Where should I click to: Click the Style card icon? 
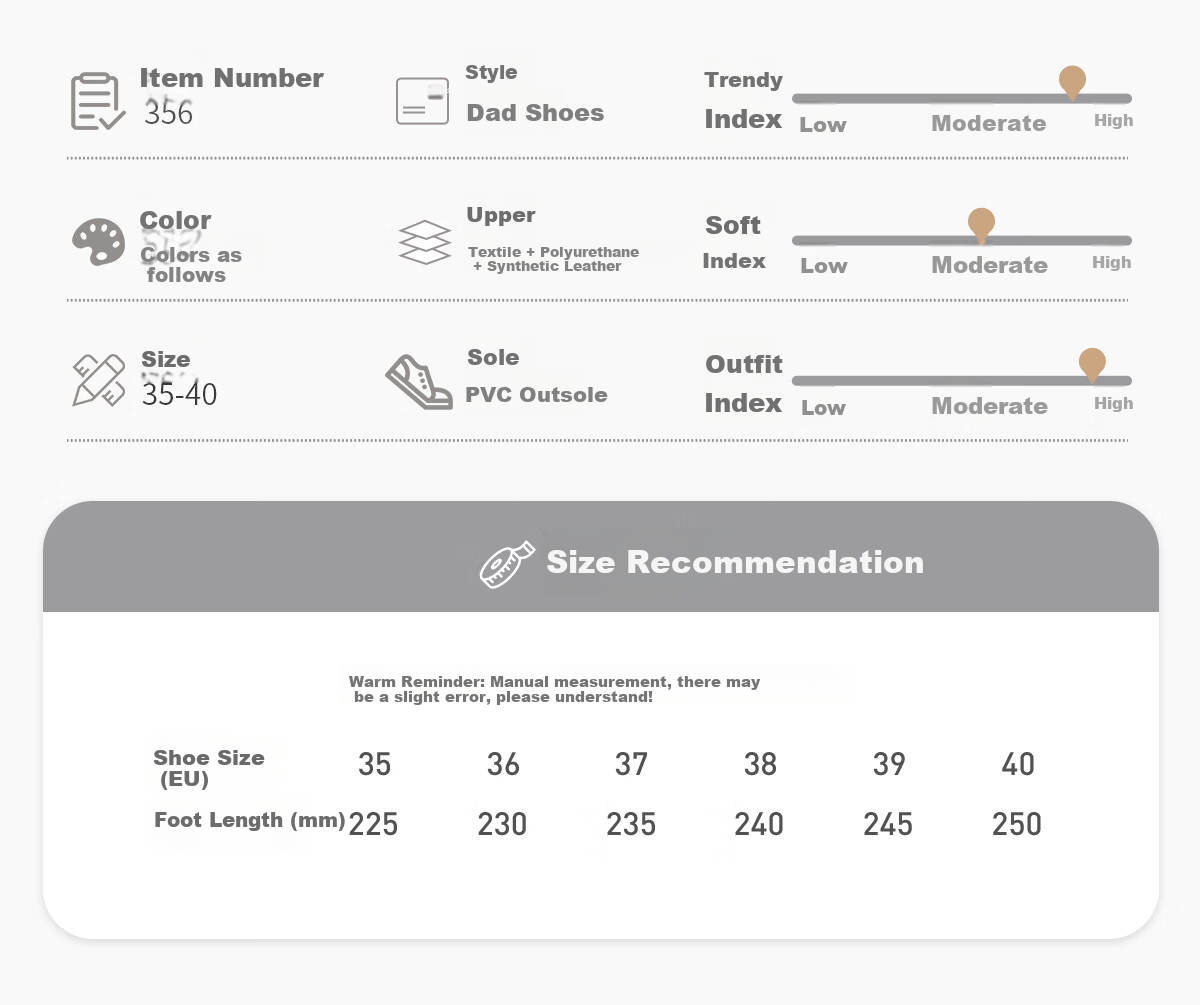[x=423, y=101]
